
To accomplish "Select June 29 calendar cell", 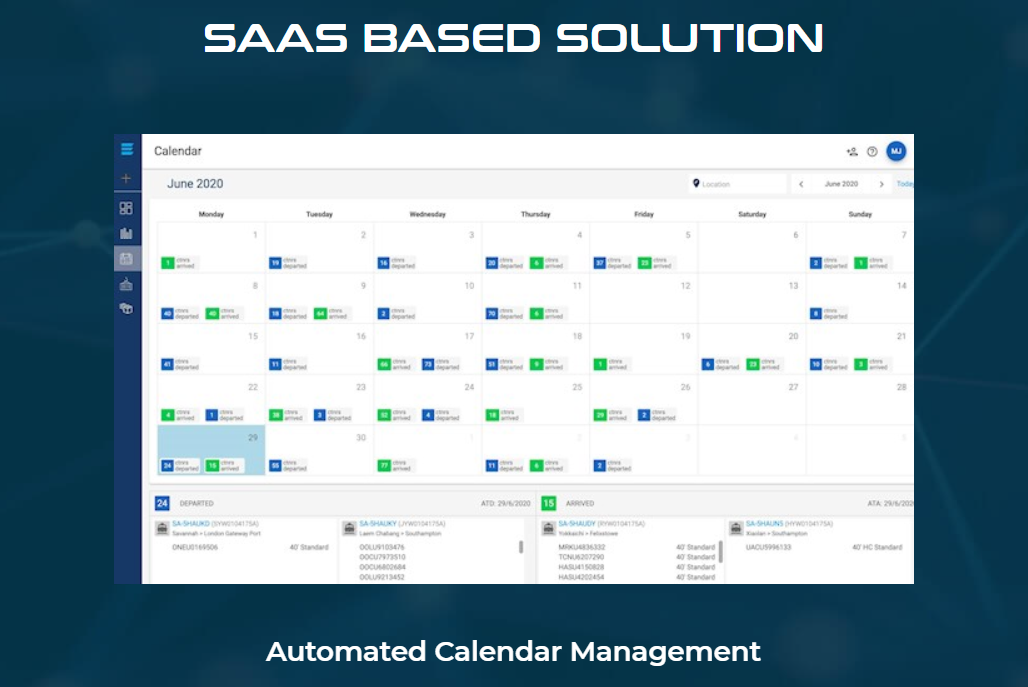I will pos(211,450).
